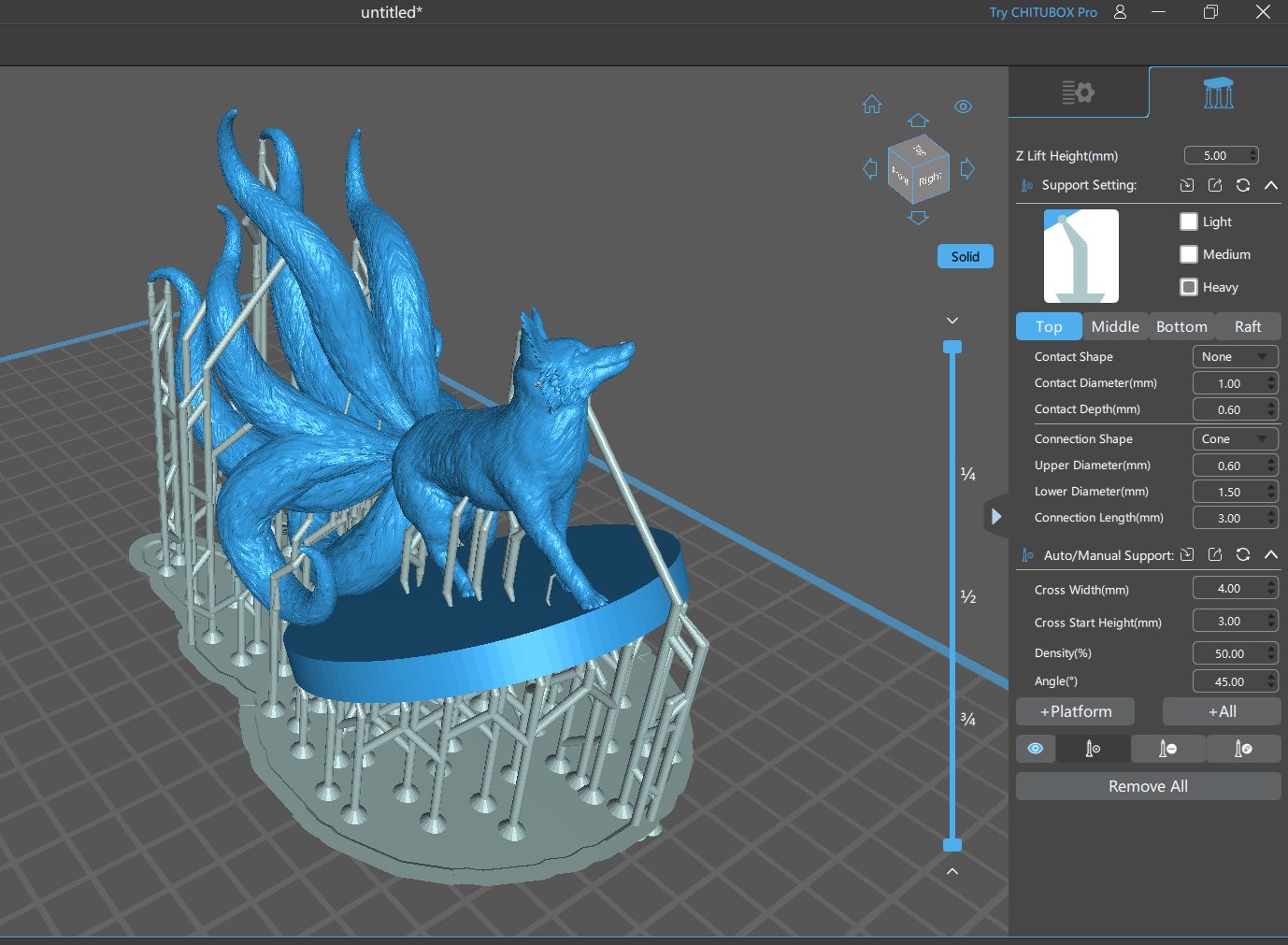Select the delete support tool icon
Screen dimensions: 1288x945
[1167, 749]
